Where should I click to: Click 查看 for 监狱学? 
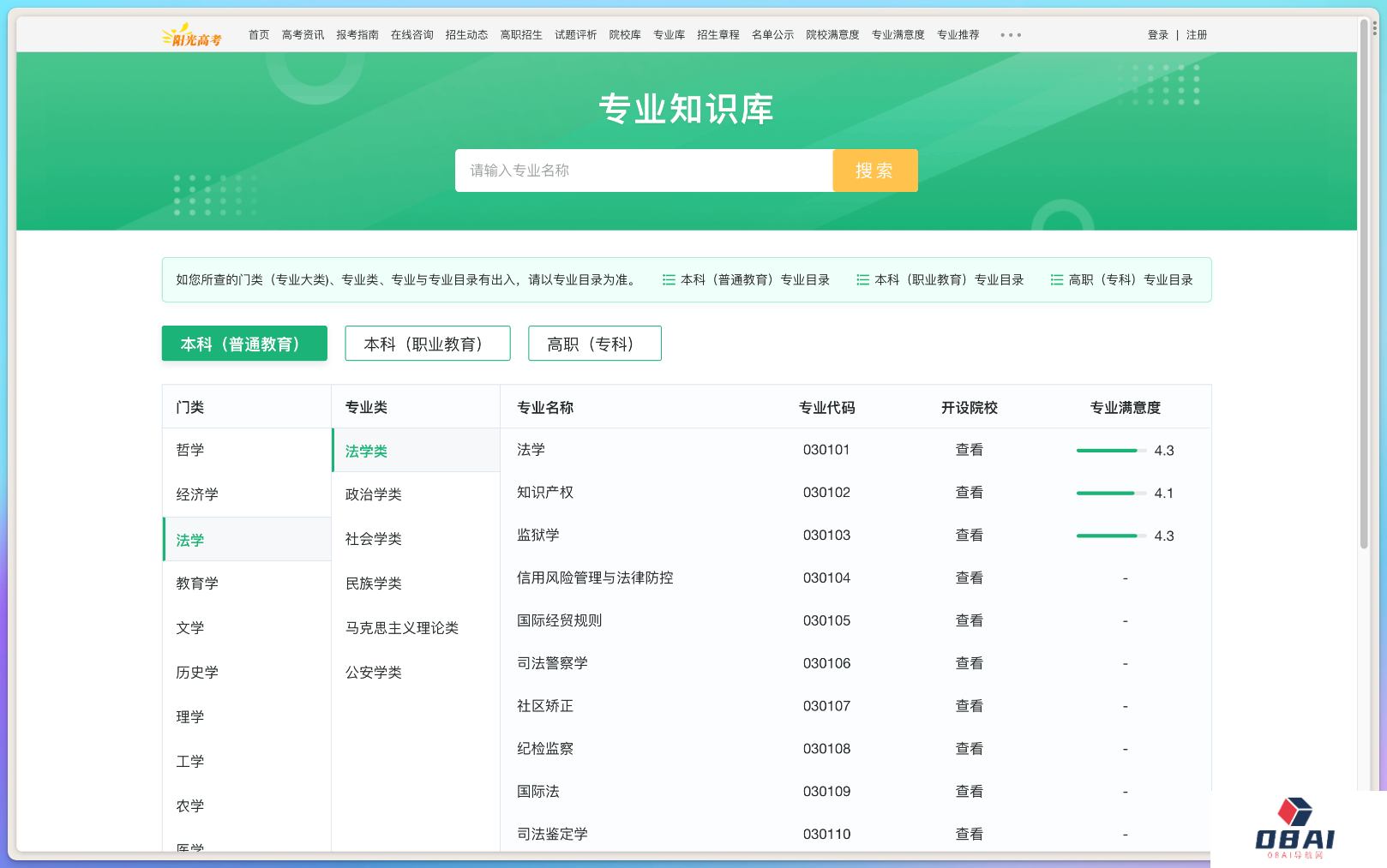coord(970,536)
